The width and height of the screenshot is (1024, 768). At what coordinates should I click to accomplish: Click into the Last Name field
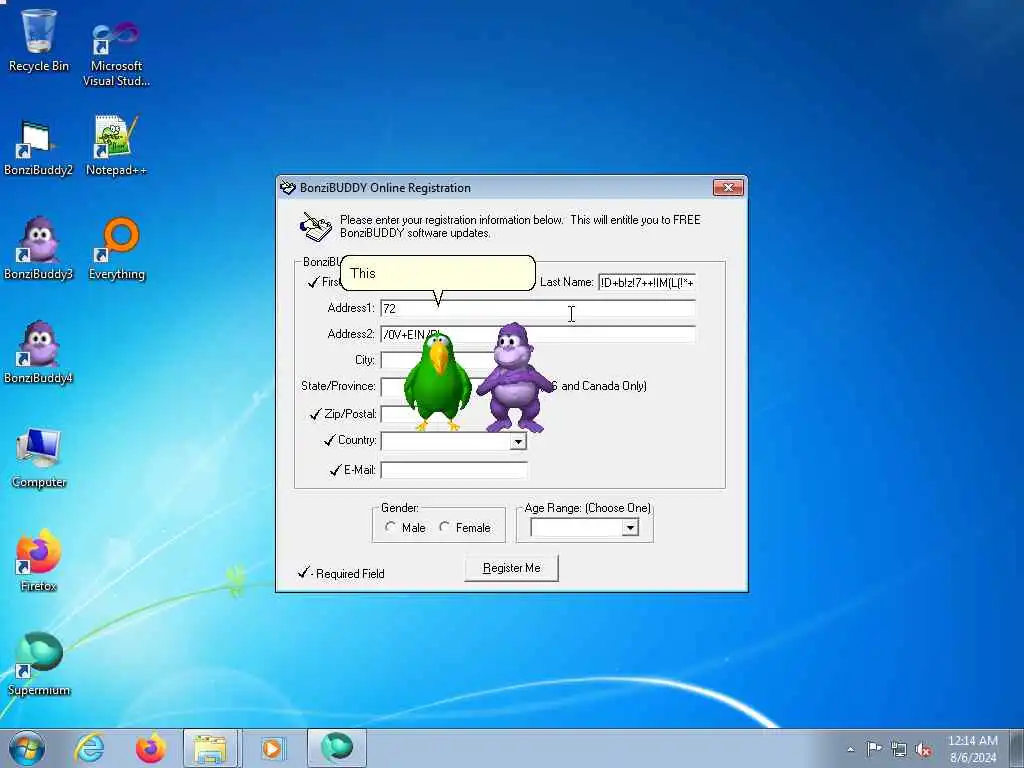coord(647,282)
